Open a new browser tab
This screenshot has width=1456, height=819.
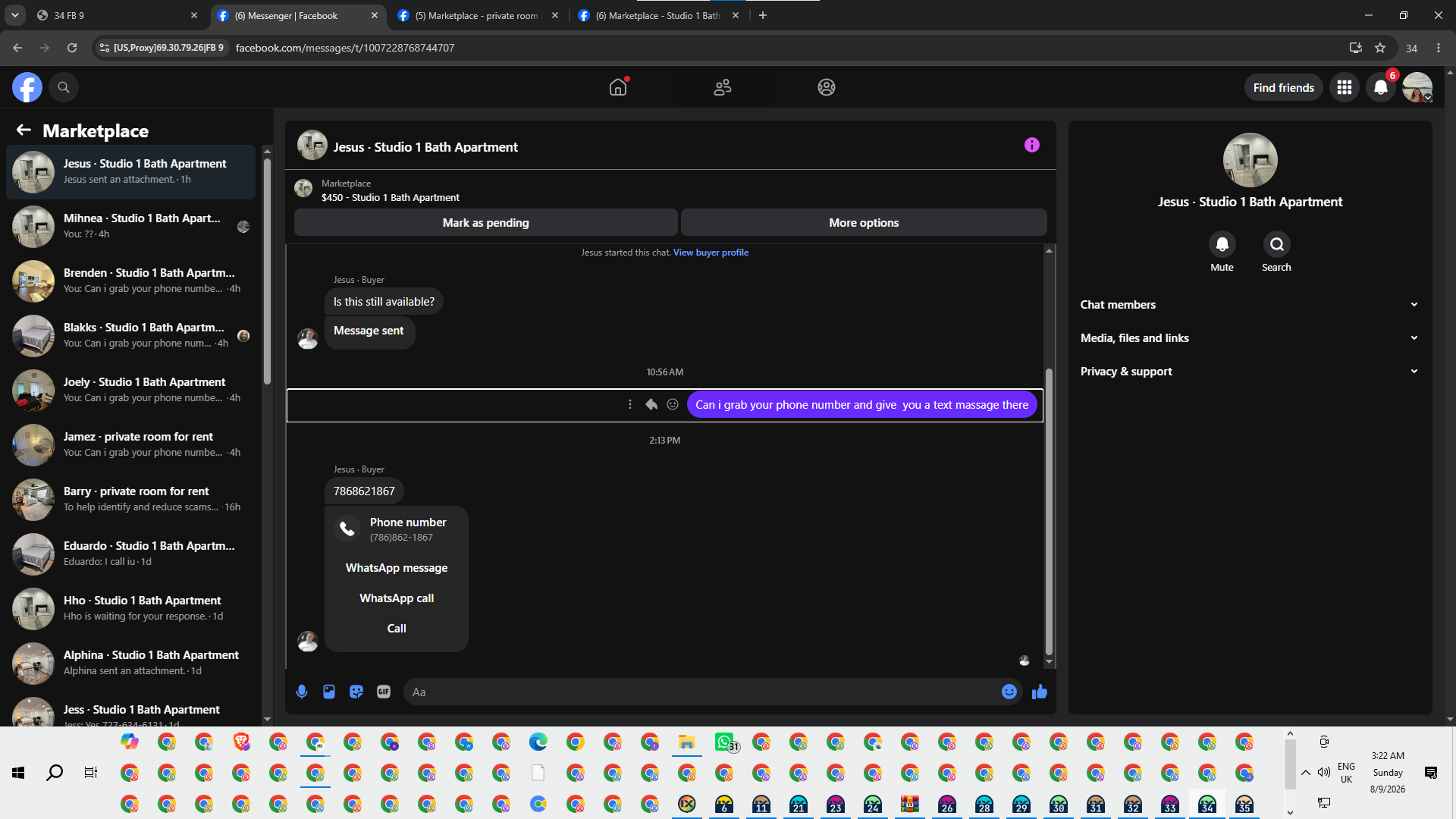click(763, 15)
